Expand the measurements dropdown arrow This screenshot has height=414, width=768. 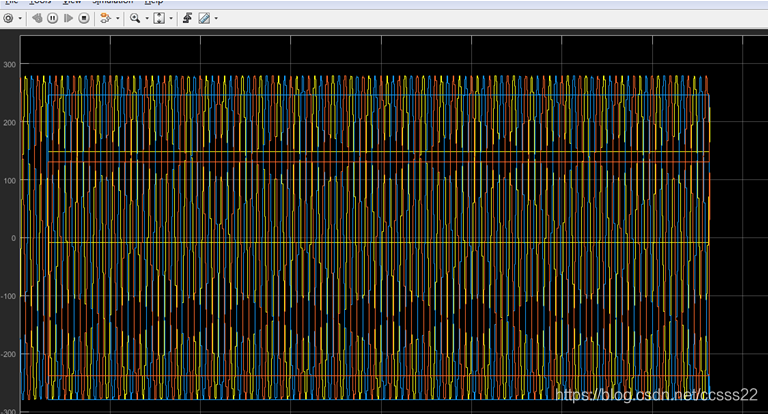pos(216,19)
